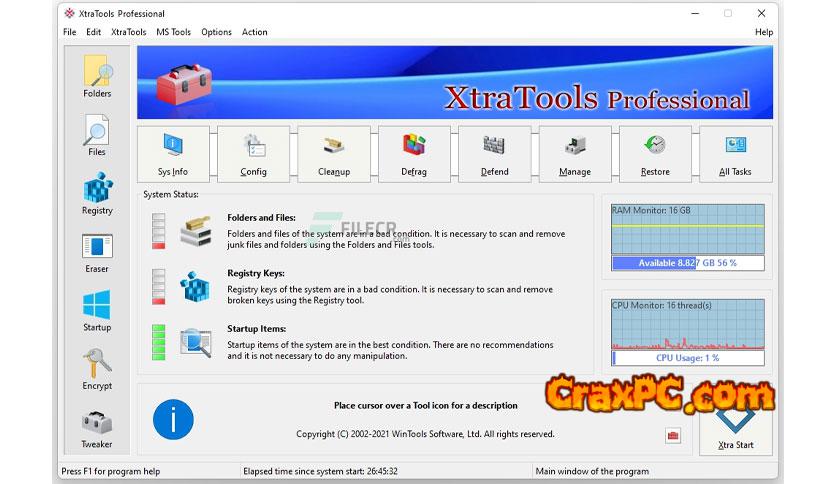Image resolution: width=836 pixels, height=484 pixels.
Task: Open the Folders scanner tool
Action: (97, 76)
